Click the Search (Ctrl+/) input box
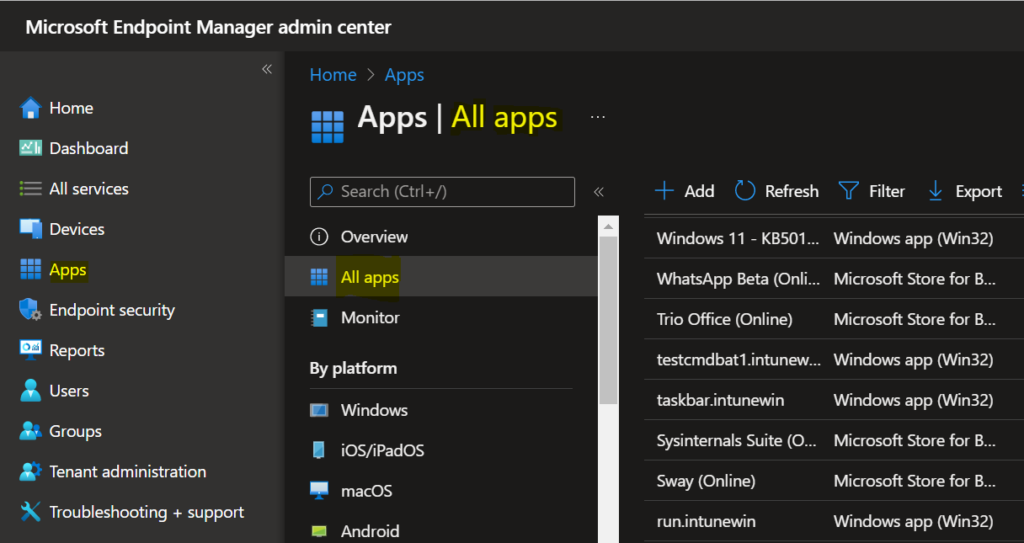The width and height of the screenshot is (1024, 543). 442,191
